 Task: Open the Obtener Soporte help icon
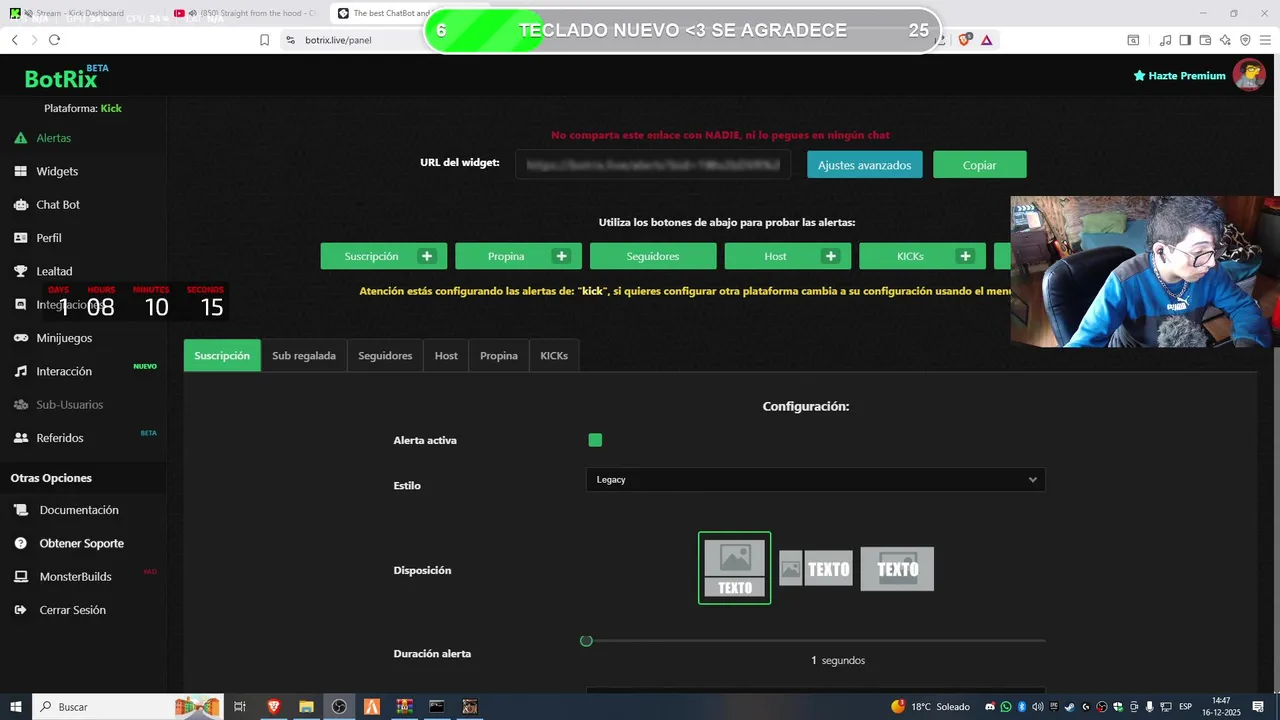[20, 543]
